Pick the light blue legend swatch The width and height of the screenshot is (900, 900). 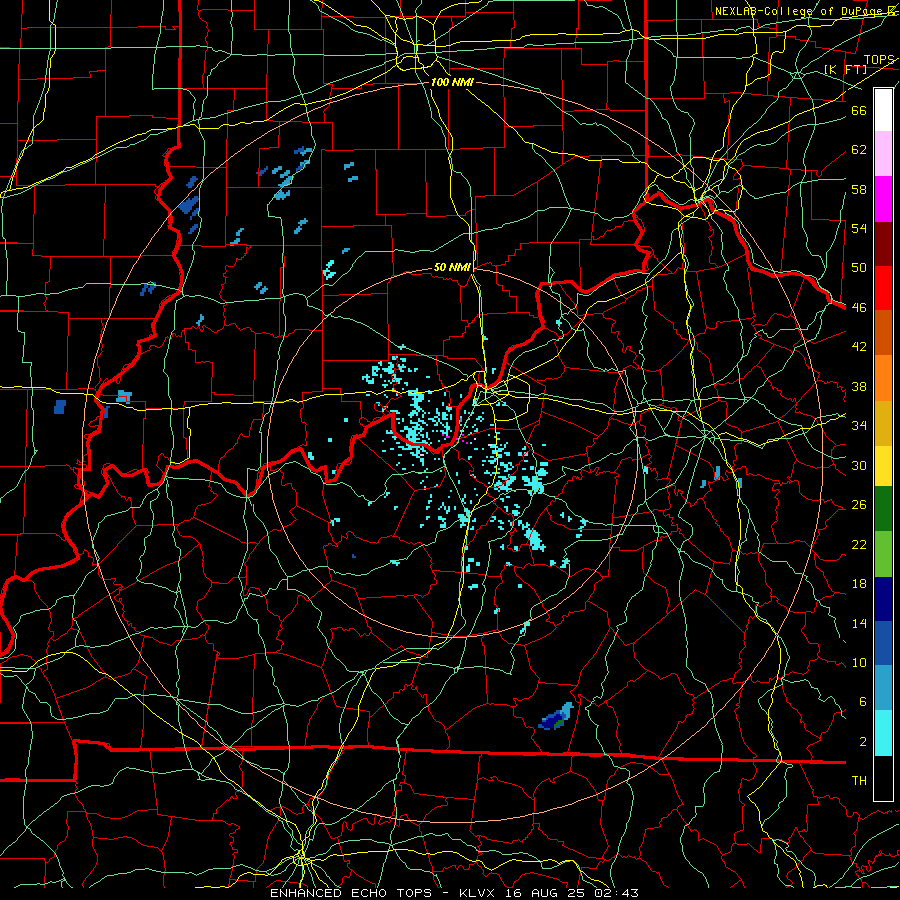(x=883, y=688)
